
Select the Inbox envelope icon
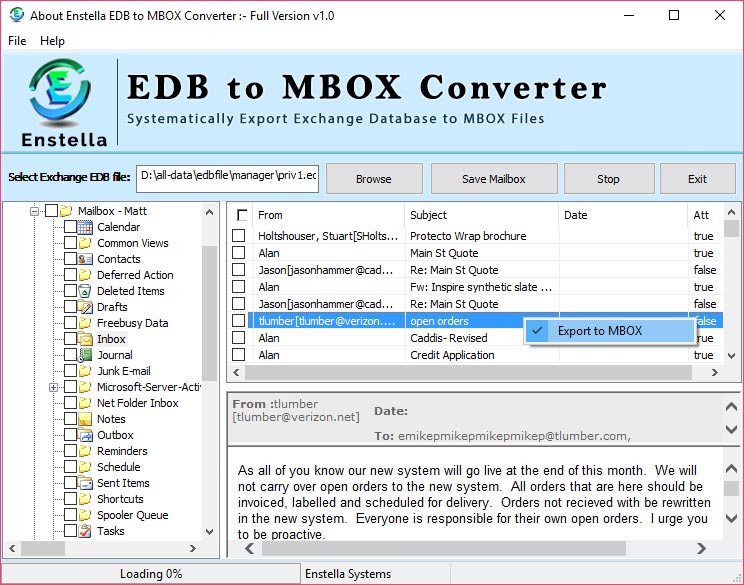coord(85,339)
